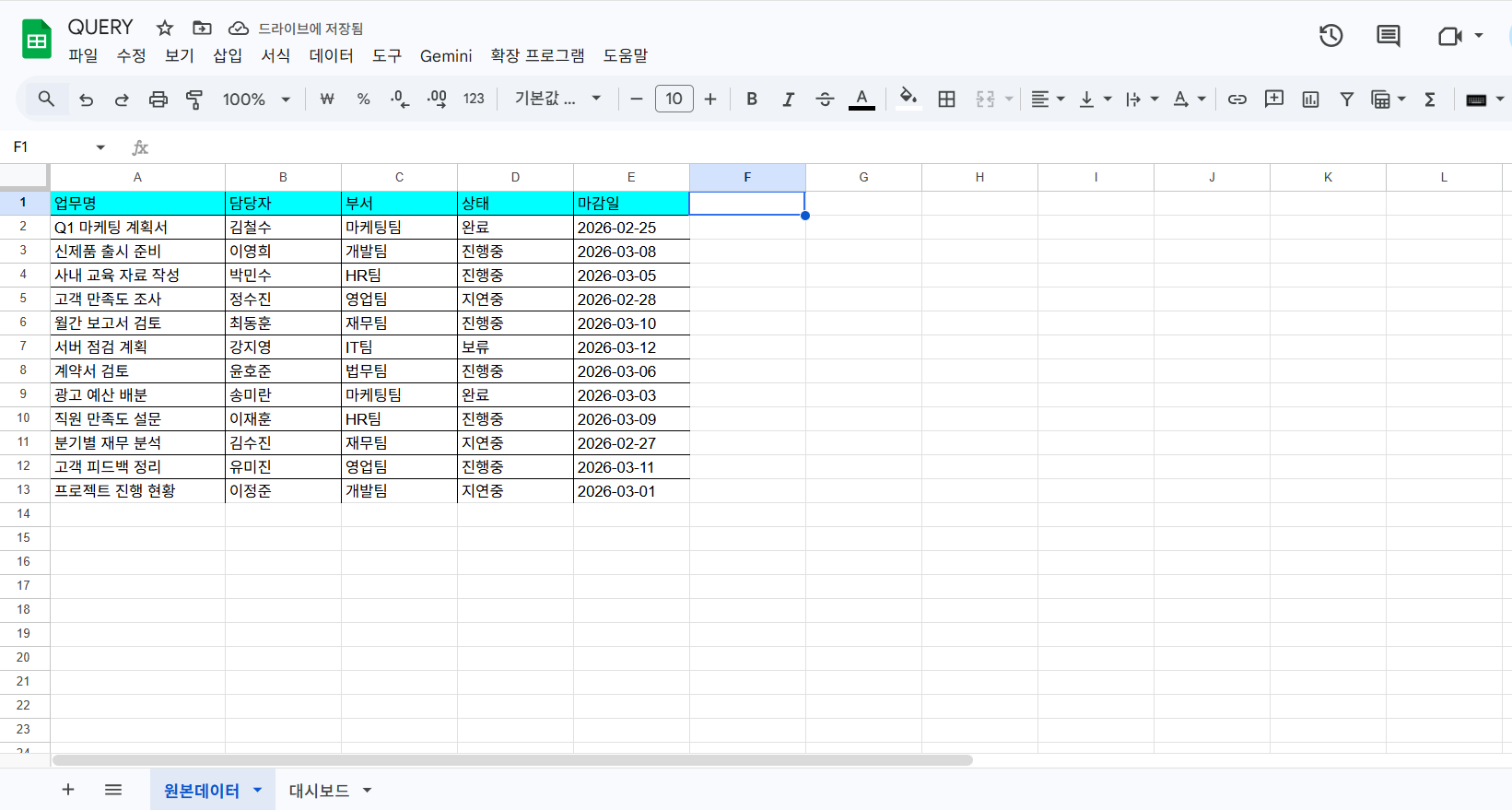Open the 100% zoom dropdown
The image size is (1512, 810).
pyautogui.click(x=255, y=100)
